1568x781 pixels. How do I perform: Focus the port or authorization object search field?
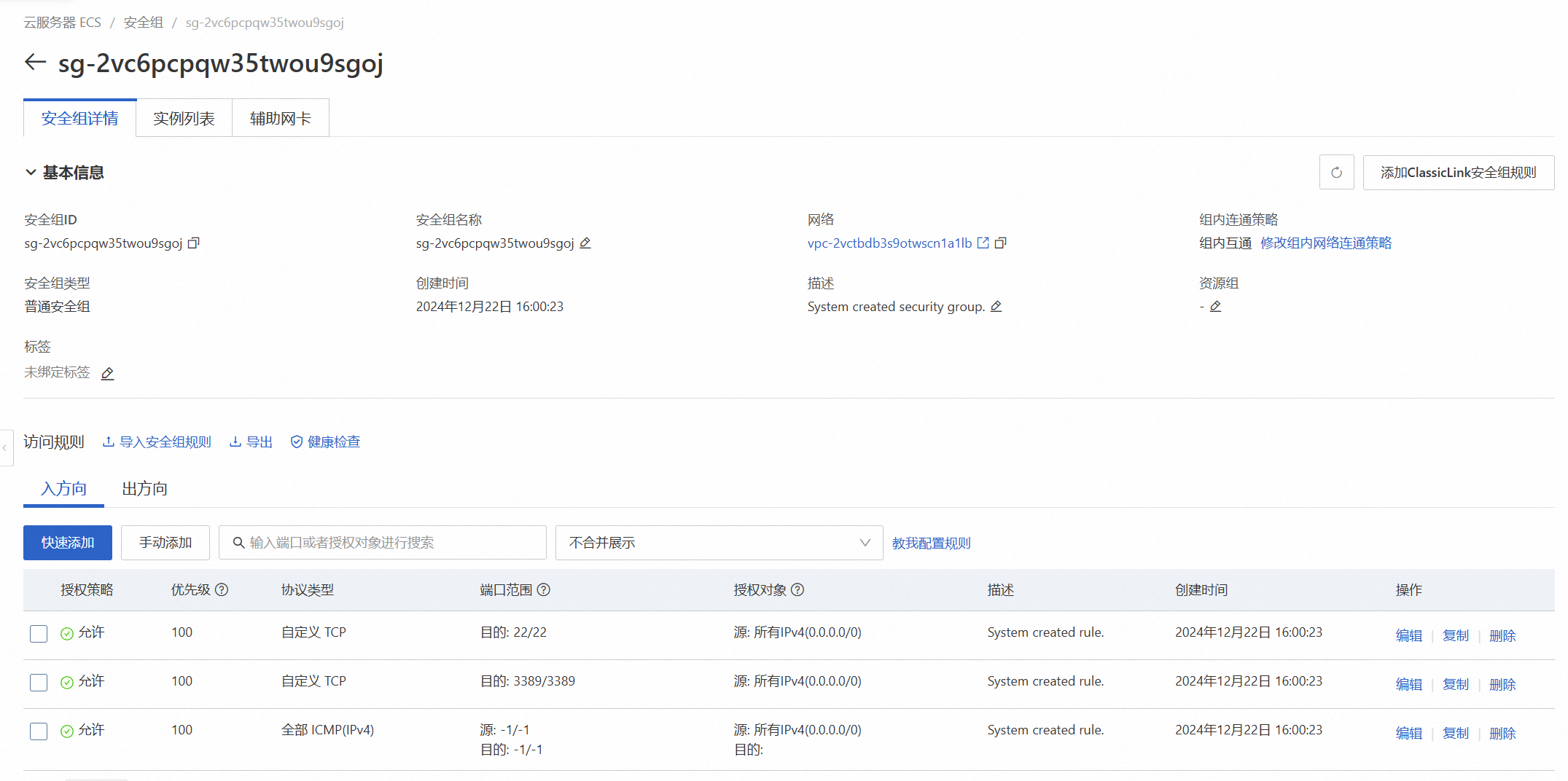tap(394, 543)
